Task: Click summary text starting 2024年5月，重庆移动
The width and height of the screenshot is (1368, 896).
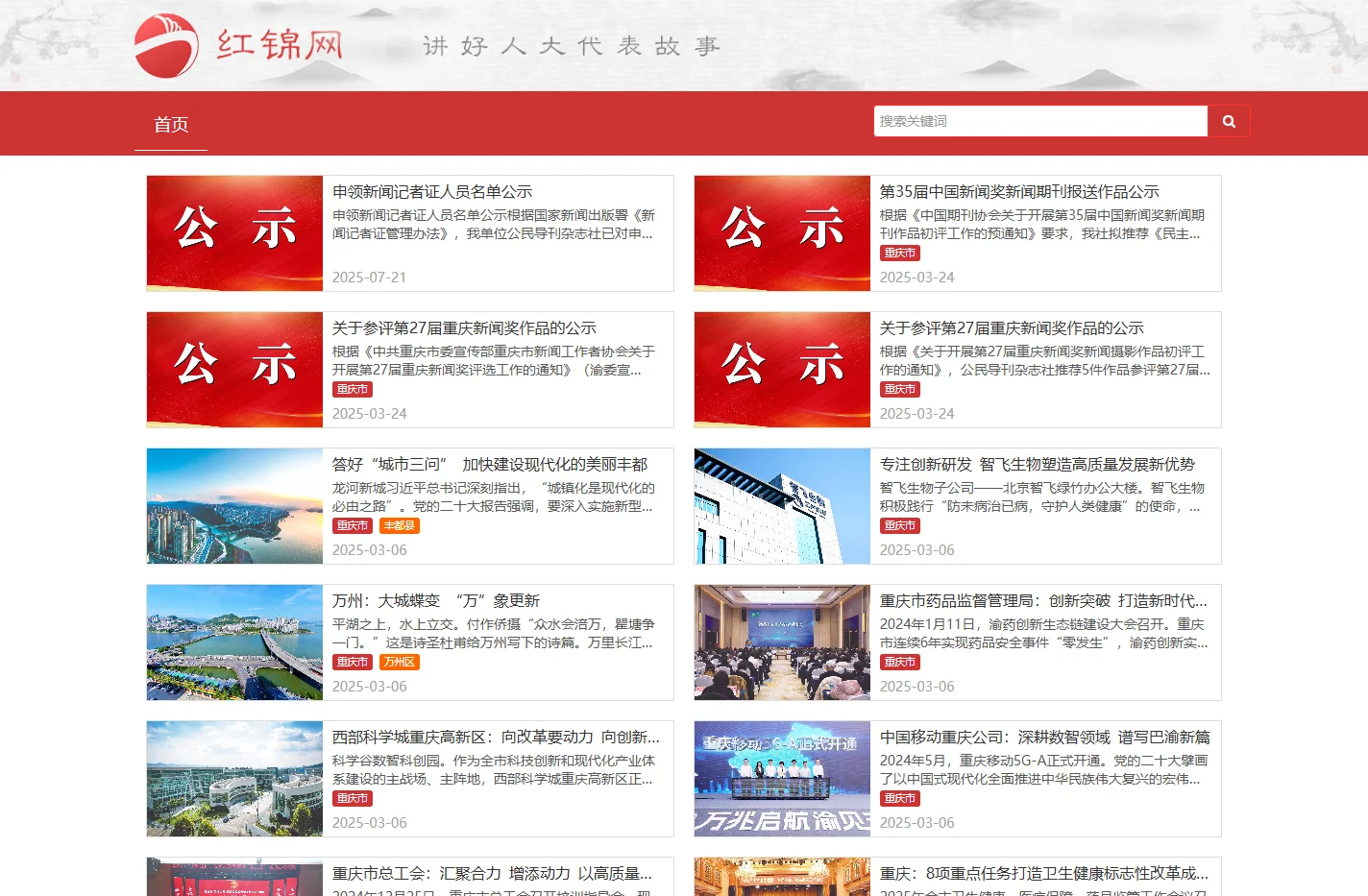Action: (1044, 770)
